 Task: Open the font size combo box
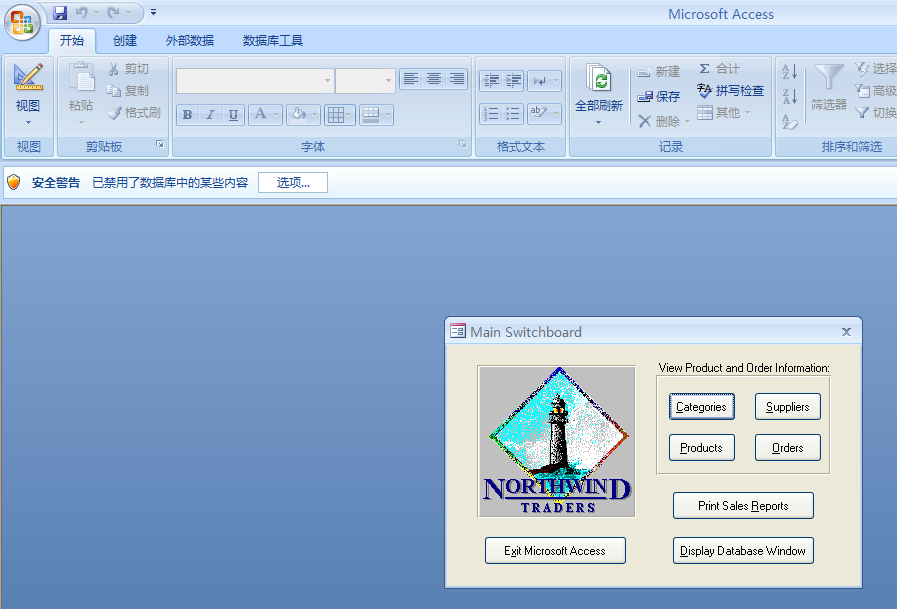[x=365, y=81]
